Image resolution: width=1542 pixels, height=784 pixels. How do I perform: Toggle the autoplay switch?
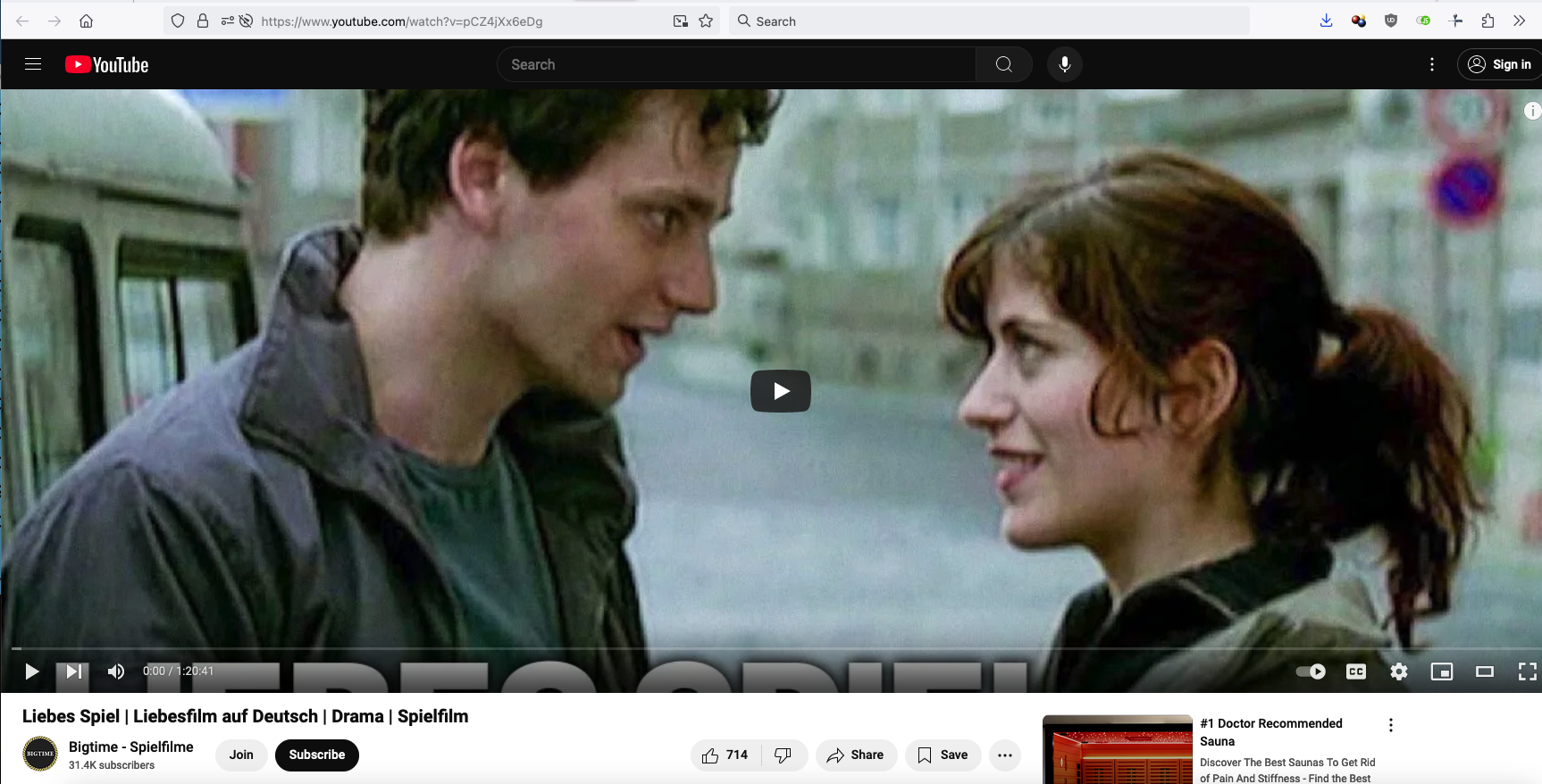pos(1311,671)
